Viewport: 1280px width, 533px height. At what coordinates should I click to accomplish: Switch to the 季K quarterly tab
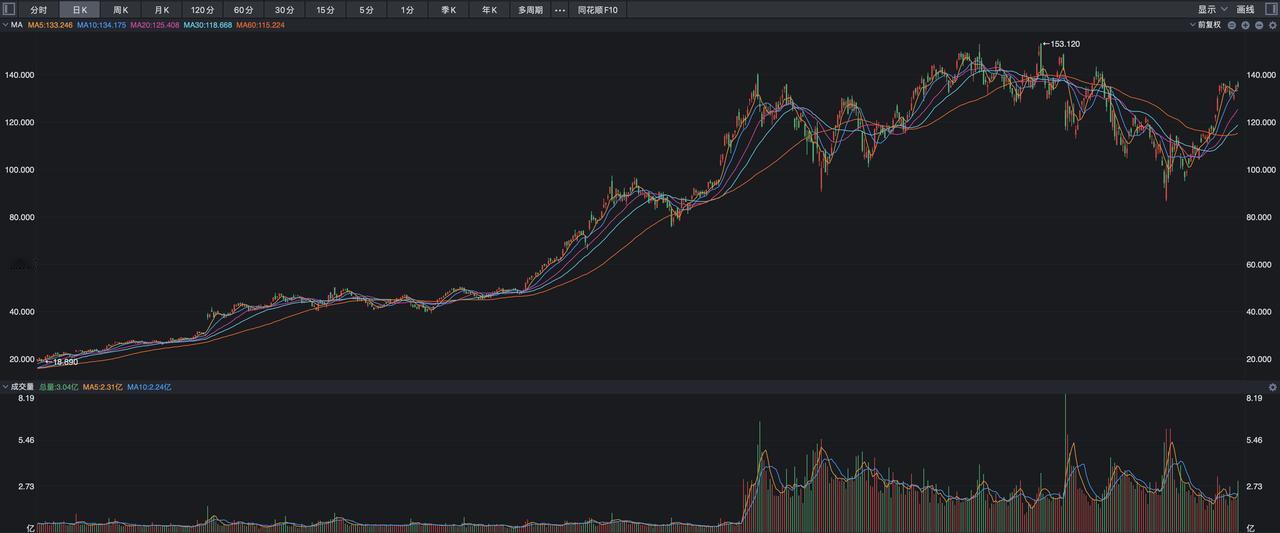click(449, 10)
